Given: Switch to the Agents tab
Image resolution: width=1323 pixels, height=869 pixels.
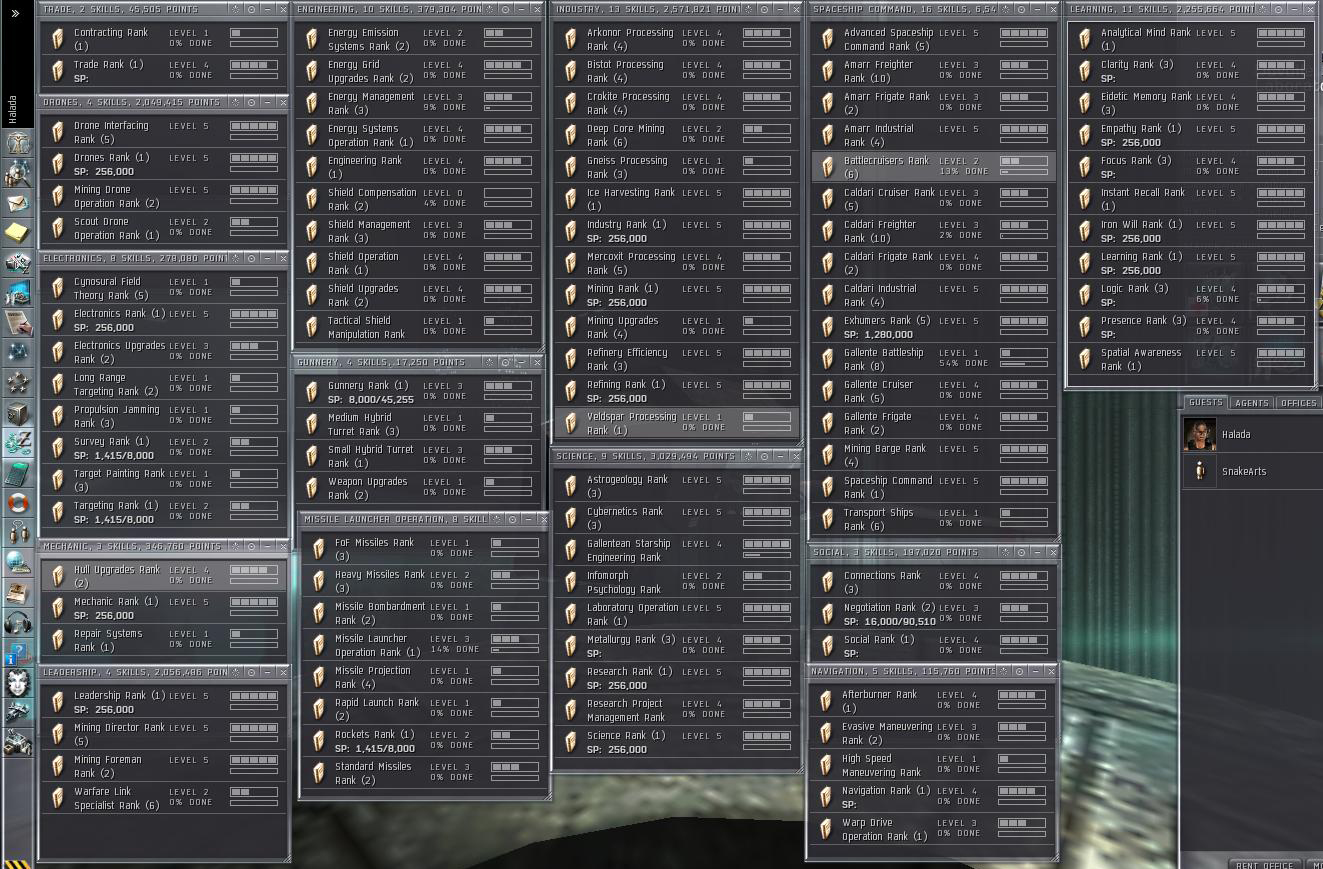Looking at the screenshot, I should point(1251,402).
